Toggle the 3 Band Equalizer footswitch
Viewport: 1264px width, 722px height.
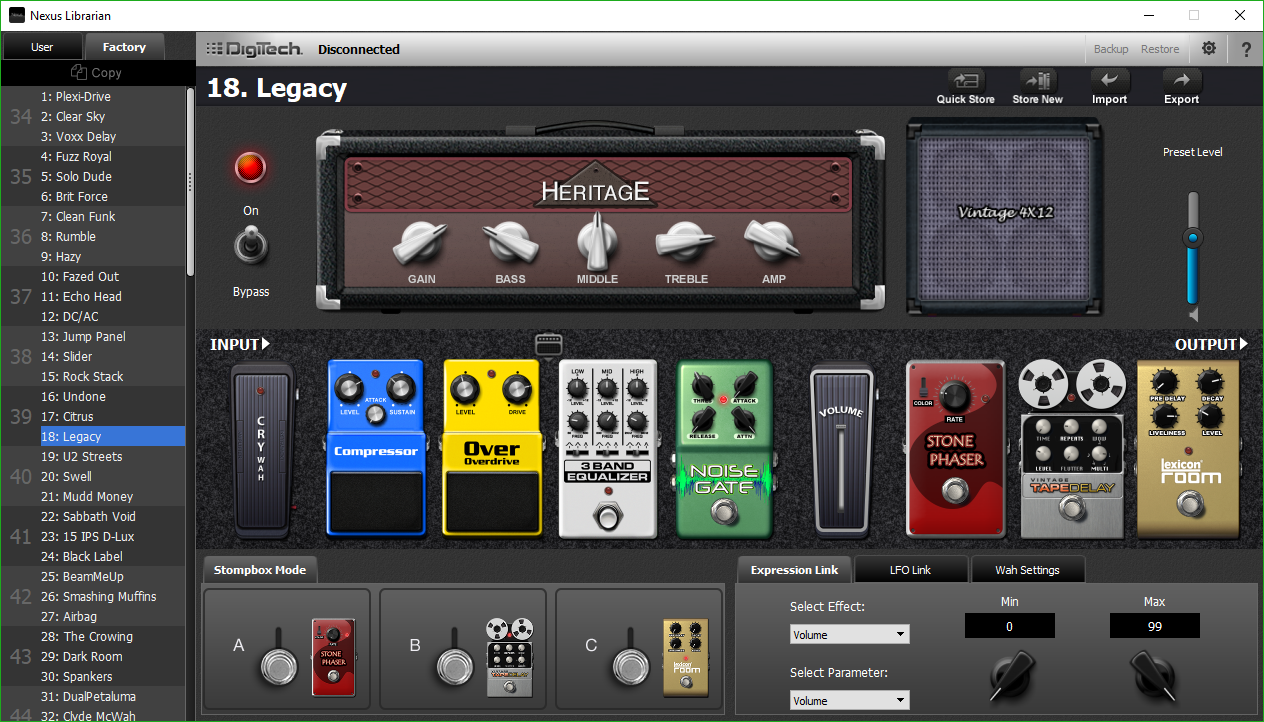click(608, 517)
